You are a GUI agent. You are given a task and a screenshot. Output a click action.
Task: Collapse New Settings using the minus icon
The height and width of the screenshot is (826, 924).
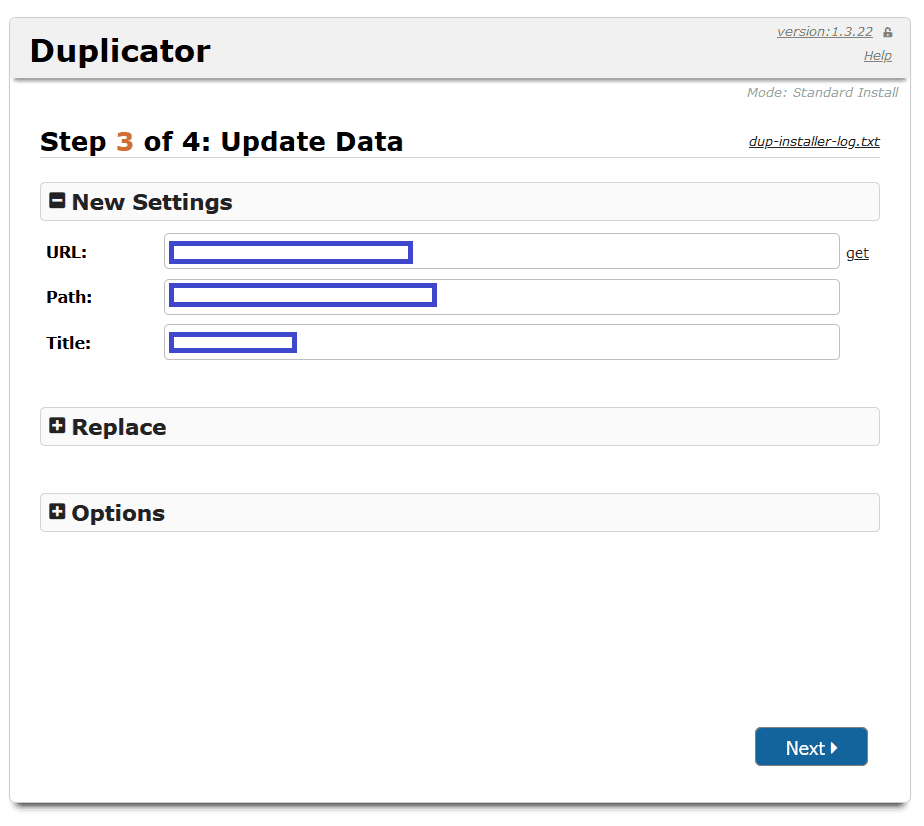57,201
